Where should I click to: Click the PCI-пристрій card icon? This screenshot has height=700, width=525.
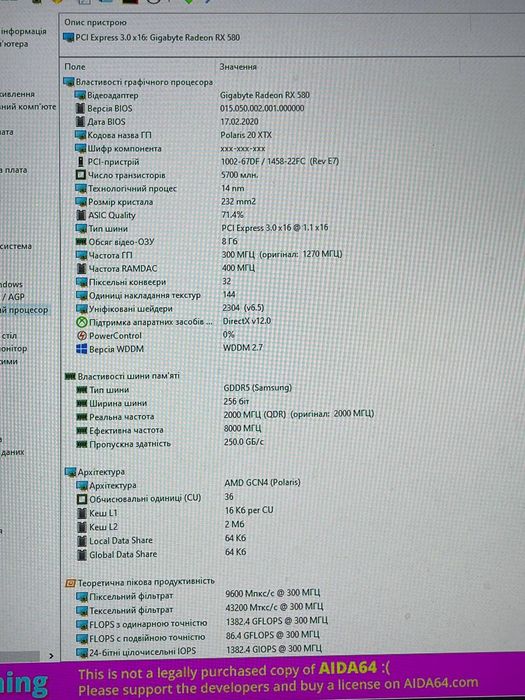coord(81,162)
